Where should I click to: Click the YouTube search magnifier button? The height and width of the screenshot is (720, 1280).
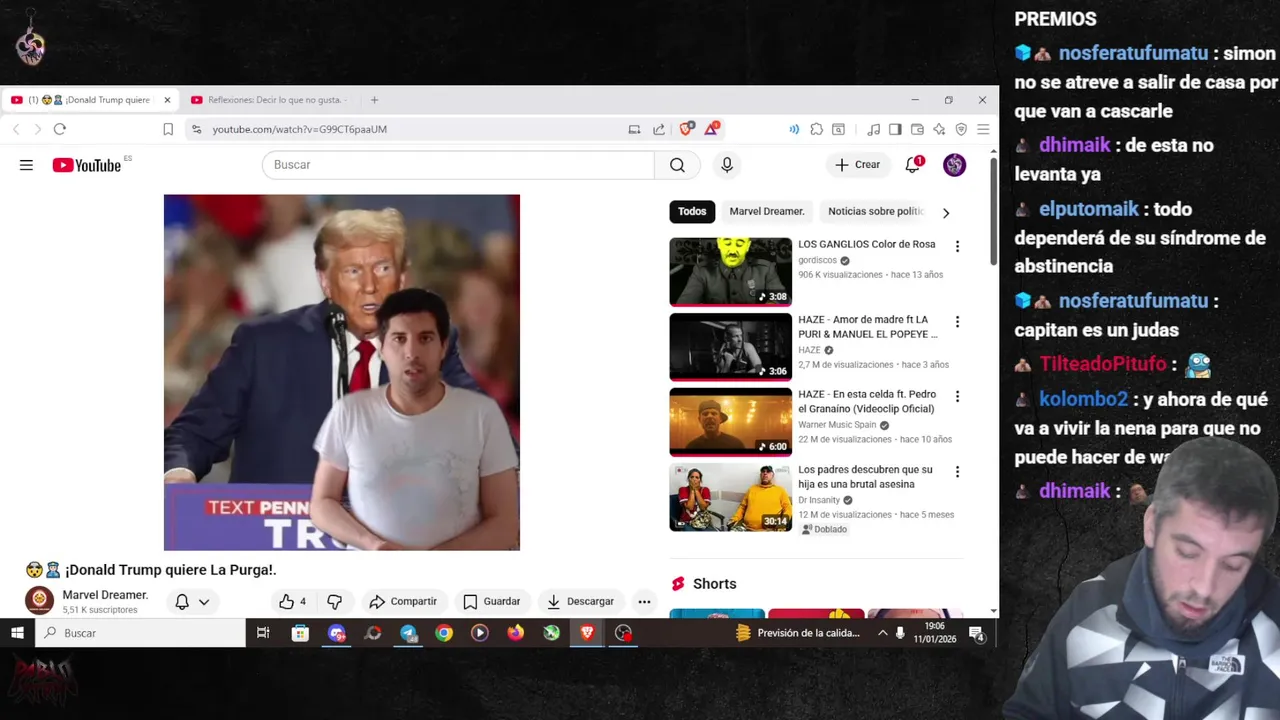point(677,165)
